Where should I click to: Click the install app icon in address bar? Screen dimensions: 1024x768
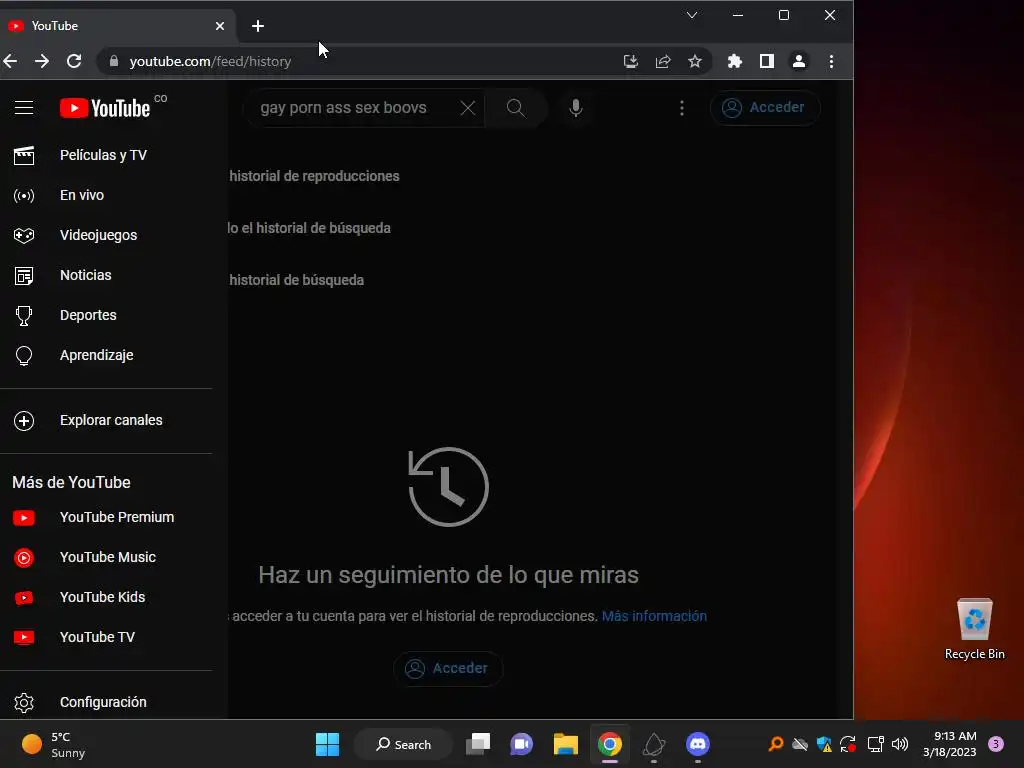(x=631, y=61)
